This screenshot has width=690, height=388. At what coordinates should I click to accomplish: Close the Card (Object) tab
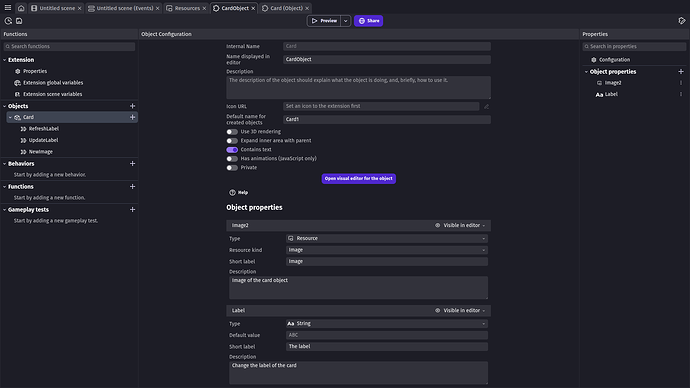click(x=307, y=8)
